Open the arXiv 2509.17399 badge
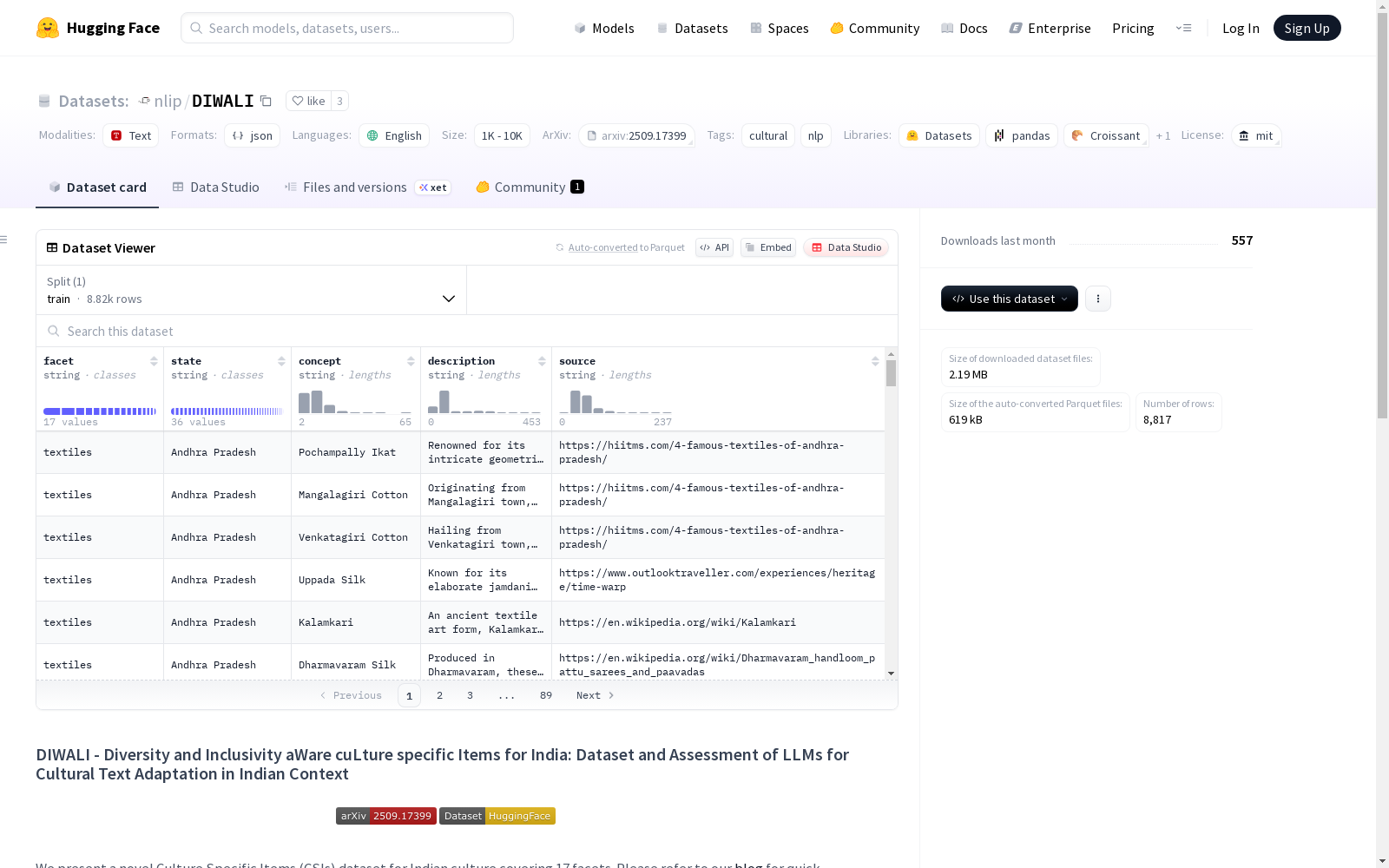The height and width of the screenshot is (868, 1389). coord(386,816)
